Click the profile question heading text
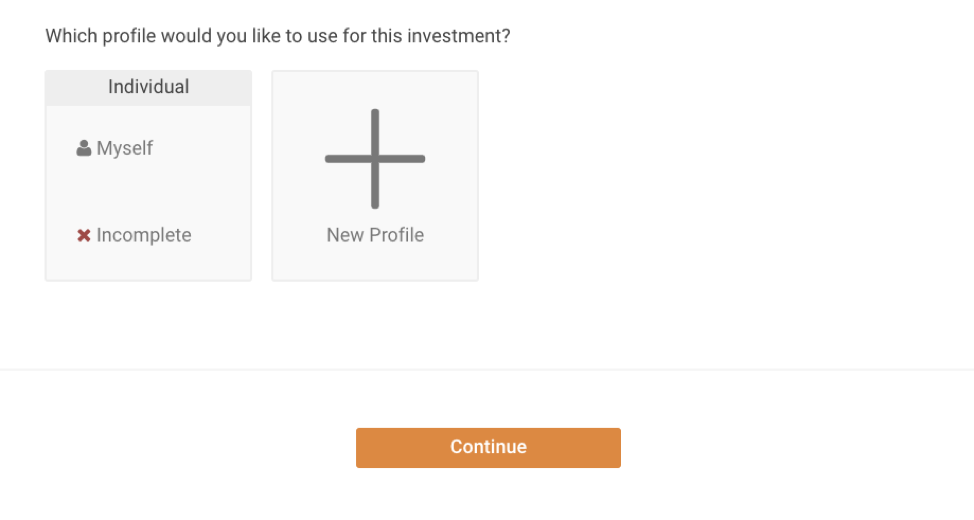The height and width of the screenshot is (520, 974). 278,36
